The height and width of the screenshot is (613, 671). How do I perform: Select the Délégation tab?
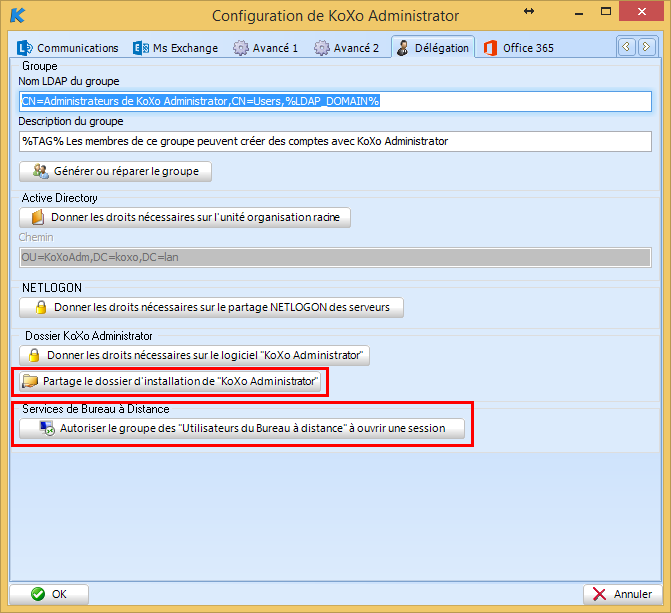[x=433, y=48]
